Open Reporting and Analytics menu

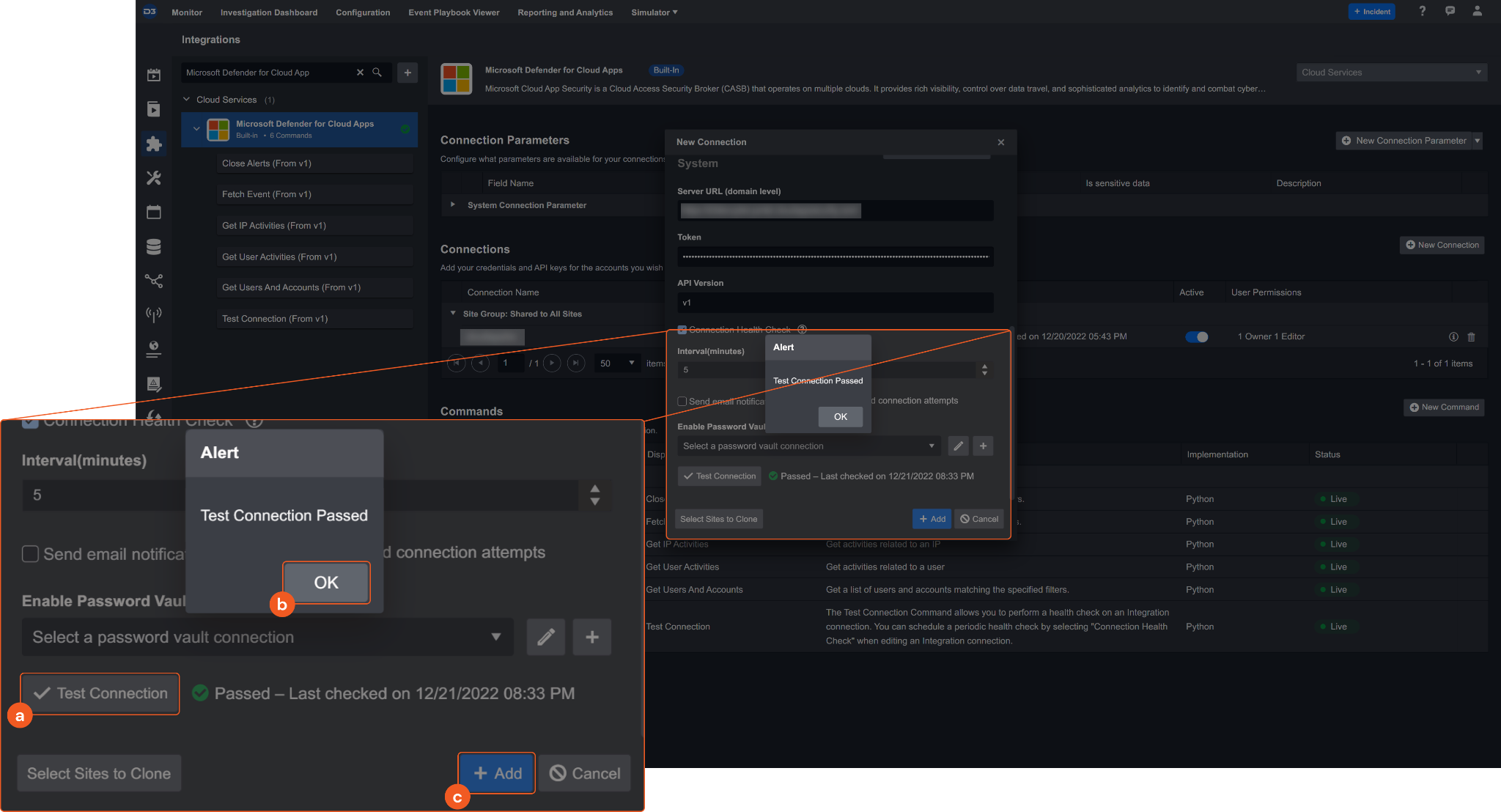565,12
